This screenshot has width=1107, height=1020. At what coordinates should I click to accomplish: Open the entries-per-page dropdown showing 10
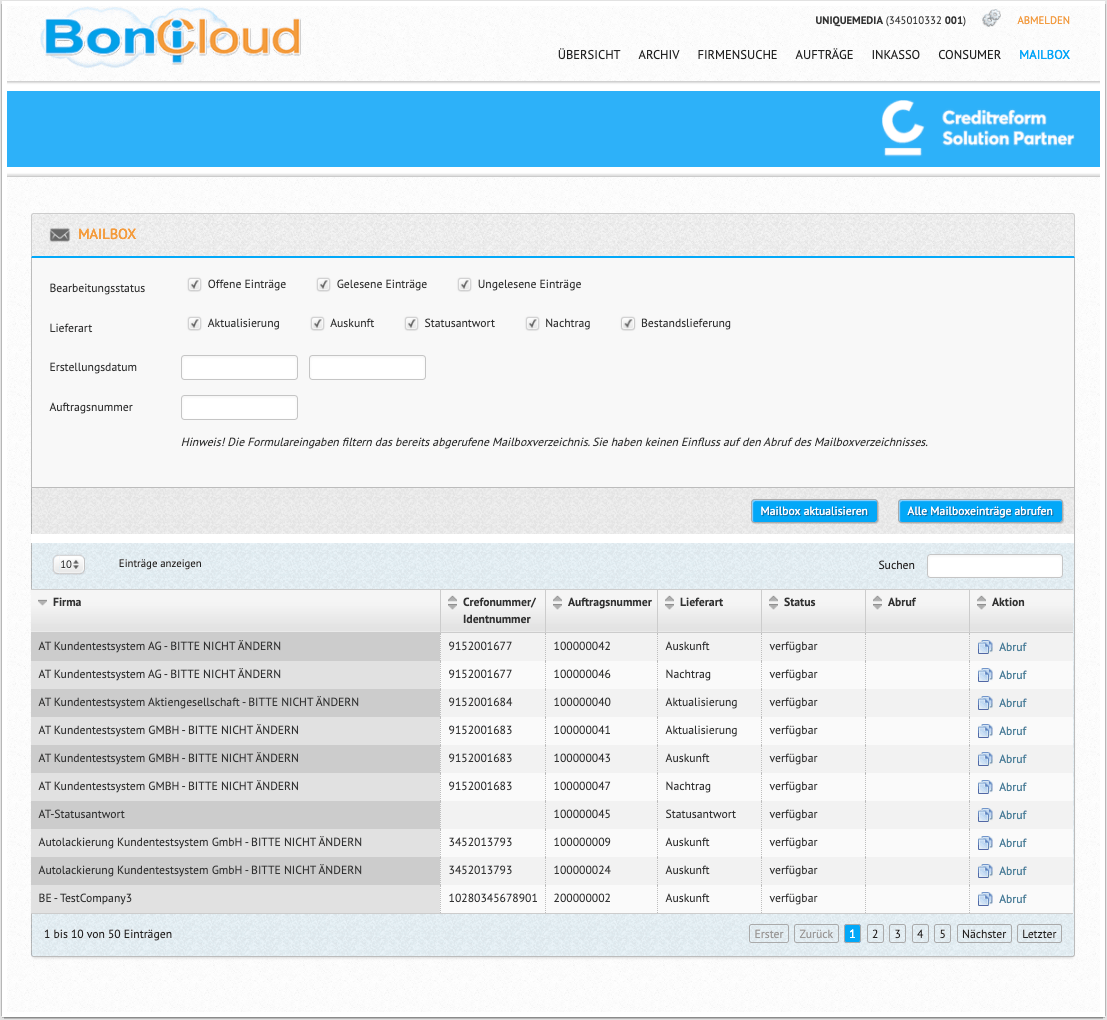pos(69,565)
